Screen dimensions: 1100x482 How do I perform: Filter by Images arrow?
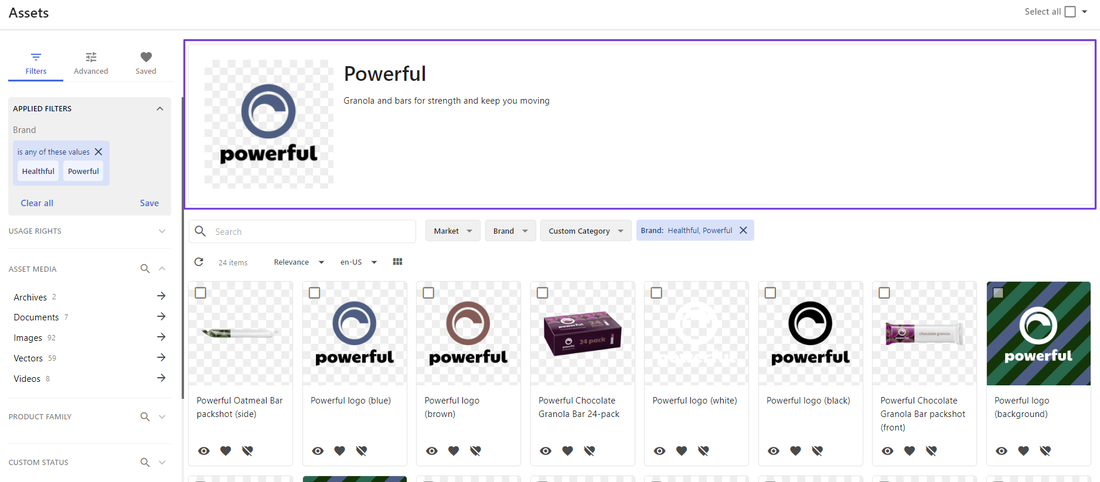click(x=161, y=337)
